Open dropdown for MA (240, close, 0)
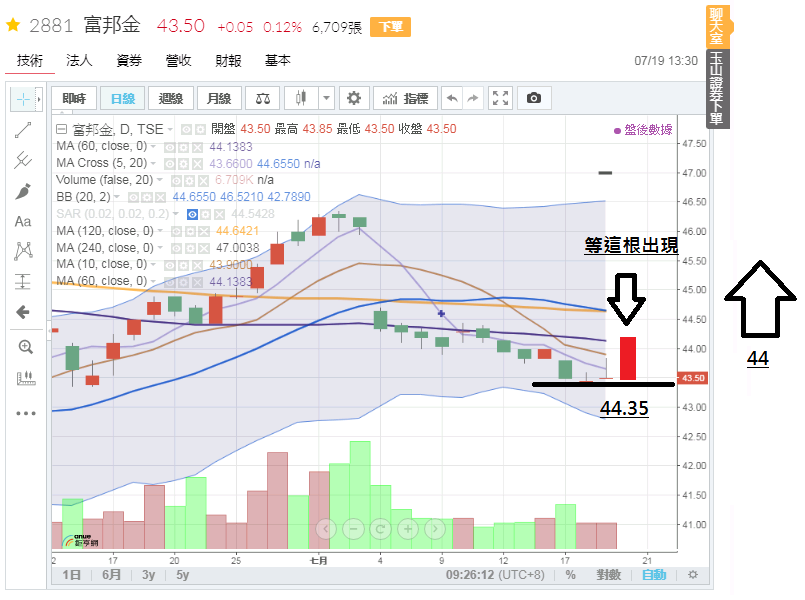Viewport: 805px width, 600px height. coord(160,248)
